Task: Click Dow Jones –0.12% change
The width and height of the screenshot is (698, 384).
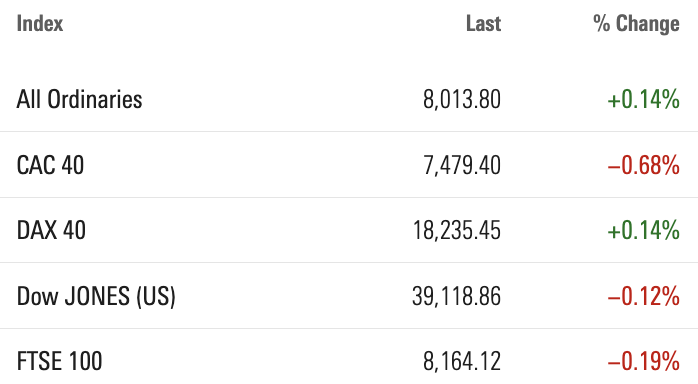Action: (x=644, y=296)
